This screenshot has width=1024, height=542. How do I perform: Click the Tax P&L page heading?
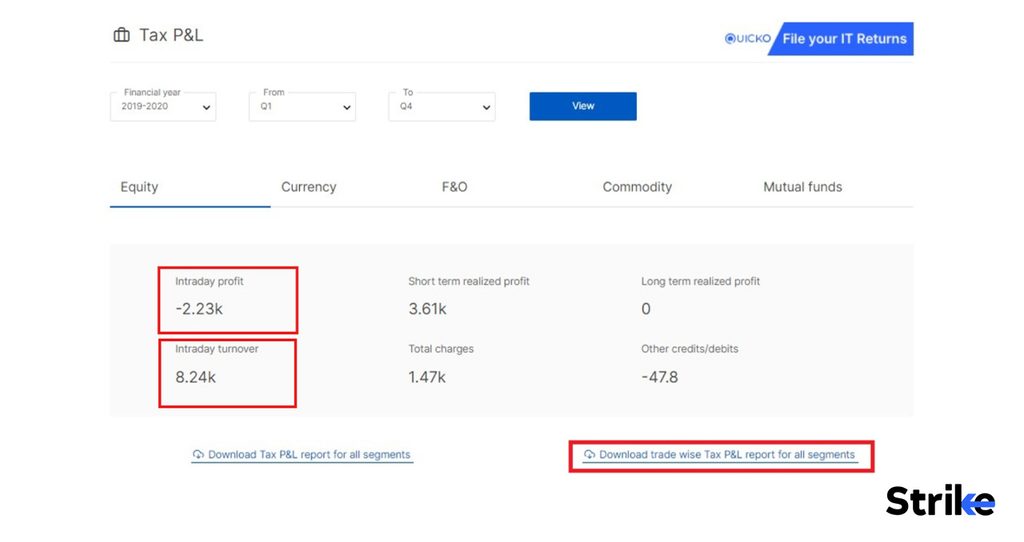click(171, 35)
